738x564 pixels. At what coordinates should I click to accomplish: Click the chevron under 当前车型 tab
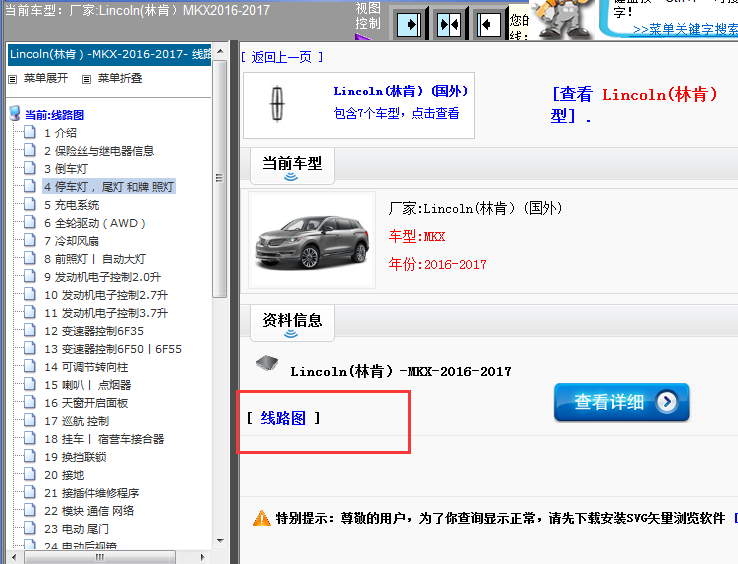pyautogui.click(x=291, y=177)
